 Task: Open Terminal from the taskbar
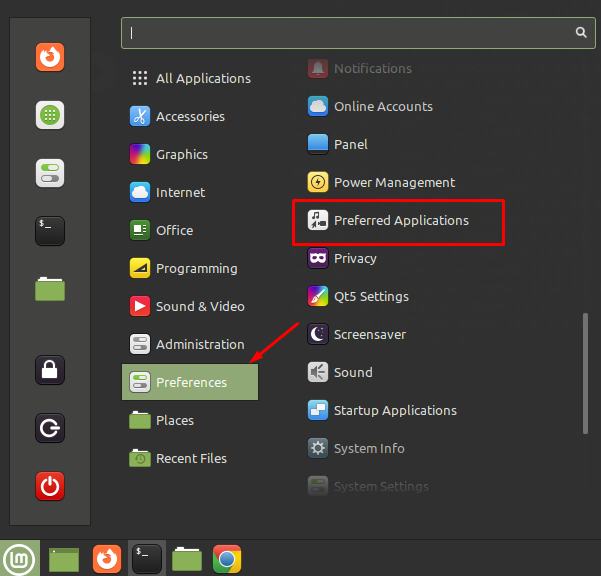[147, 559]
